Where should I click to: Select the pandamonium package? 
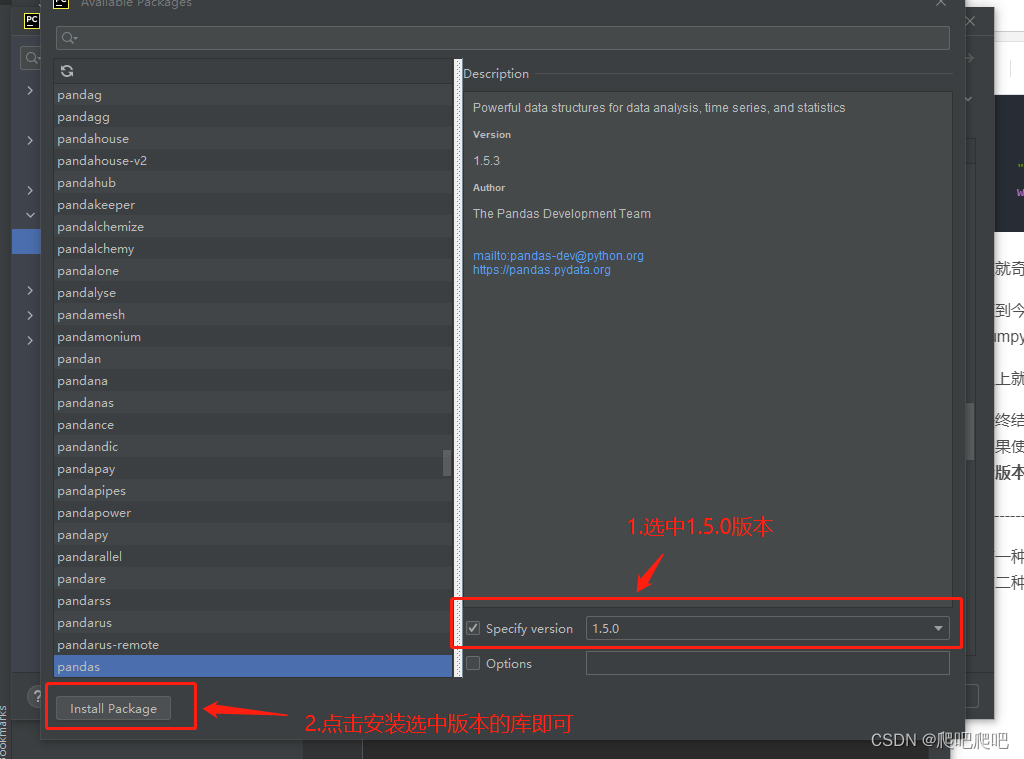[253, 336]
